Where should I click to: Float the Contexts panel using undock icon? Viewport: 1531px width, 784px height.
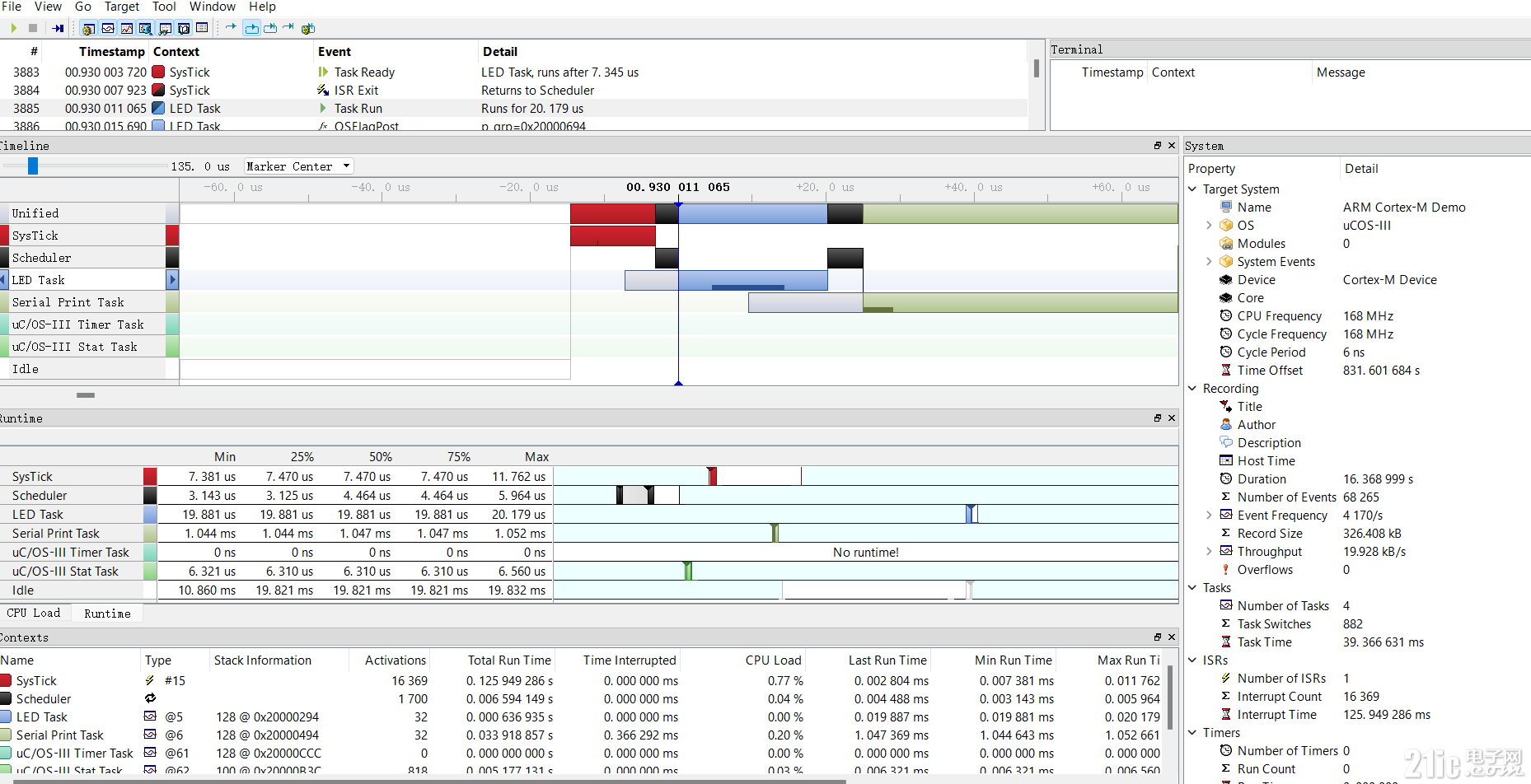point(1158,637)
